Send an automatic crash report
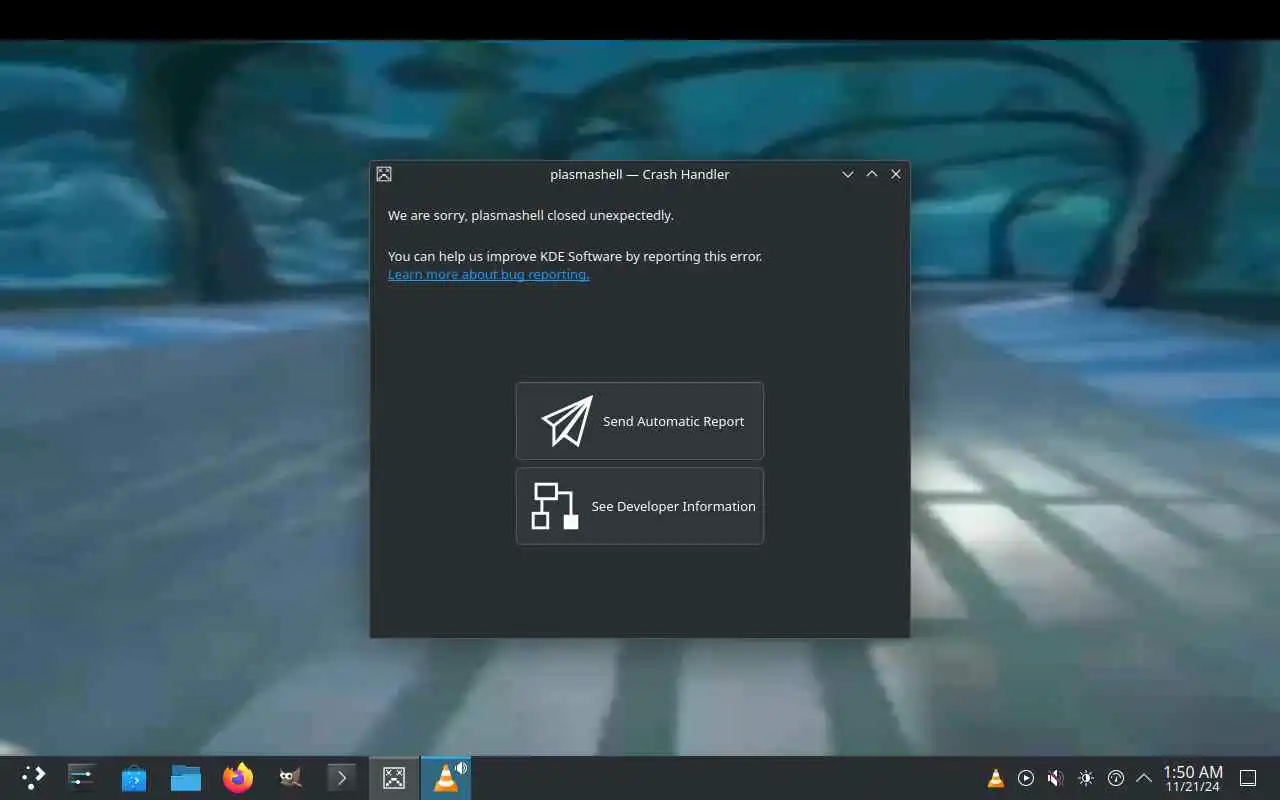This screenshot has width=1280, height=800. coord(639,421)
